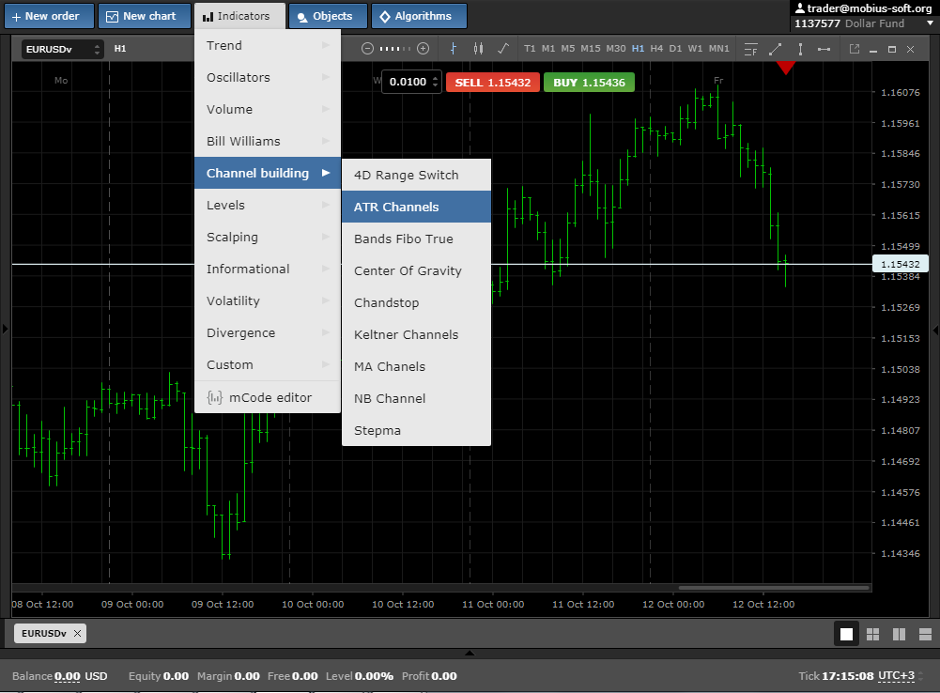940x693 pixels.
Task: Select the horizontal line drawing tool
Action: pos(824,49)
